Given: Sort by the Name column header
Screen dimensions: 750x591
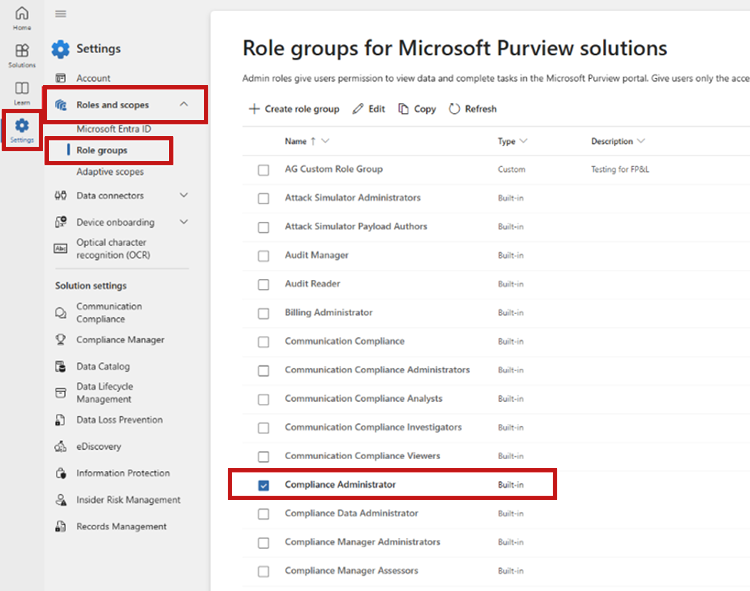Looking at the screenshot, I should 296,141.
